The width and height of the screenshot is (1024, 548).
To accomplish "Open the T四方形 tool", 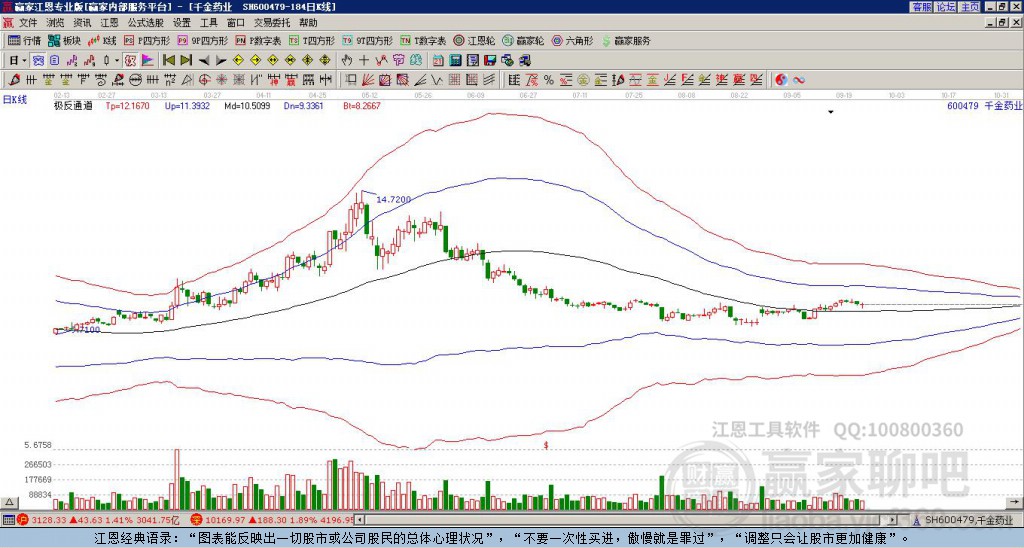I will 312,40.
